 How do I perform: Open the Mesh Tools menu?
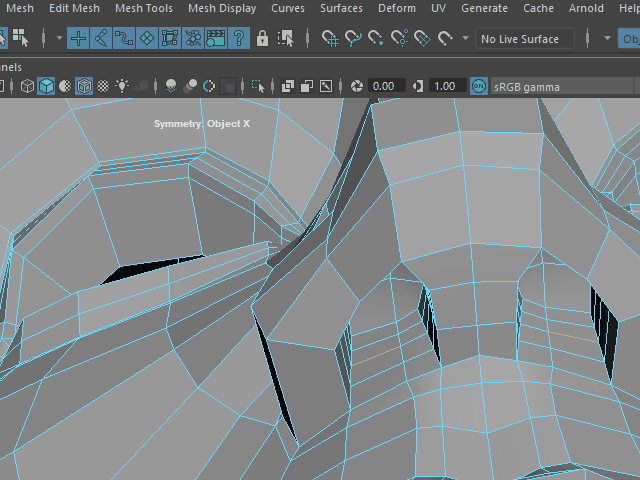(x=144, y=8)
